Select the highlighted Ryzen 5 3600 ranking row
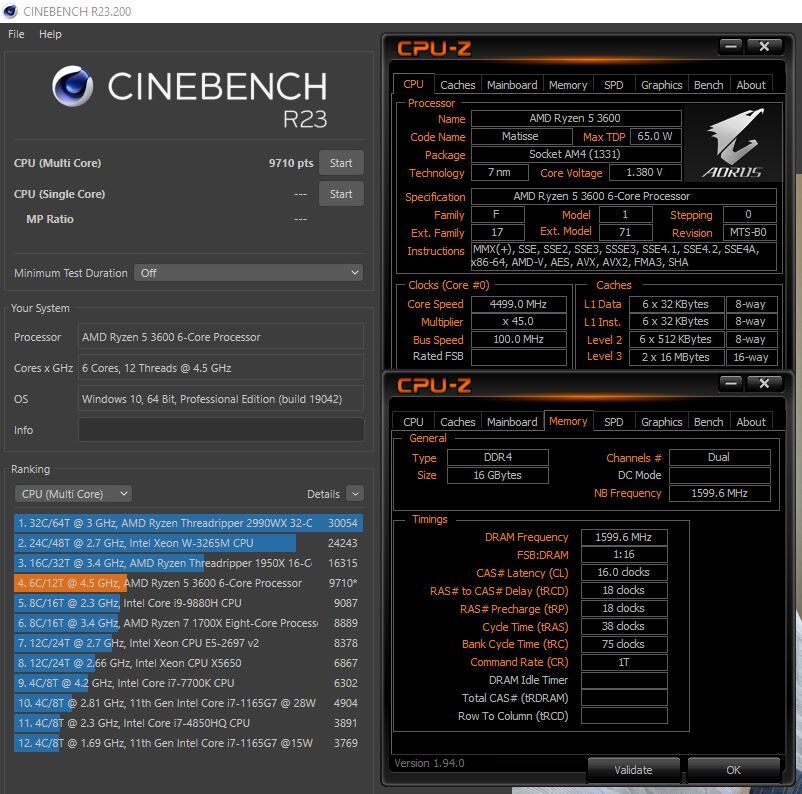 (188, 583)
